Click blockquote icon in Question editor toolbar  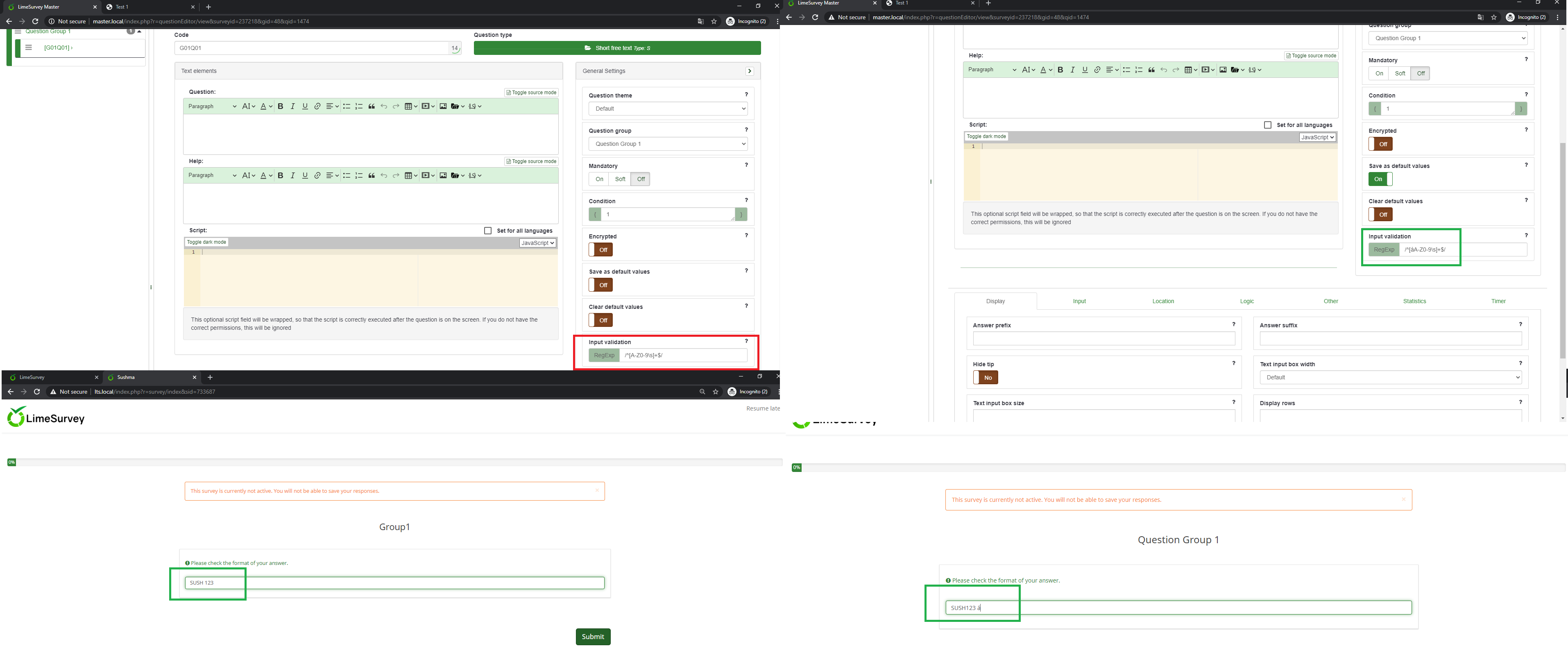pos(371,107)
